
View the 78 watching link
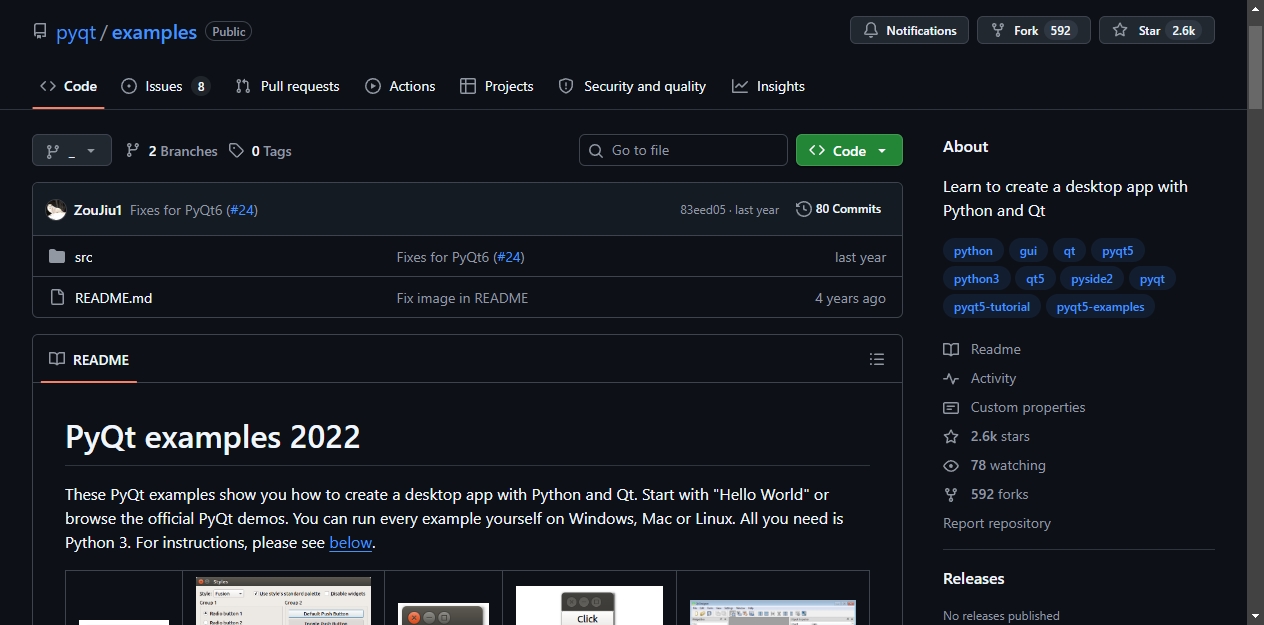pos(994,465)
